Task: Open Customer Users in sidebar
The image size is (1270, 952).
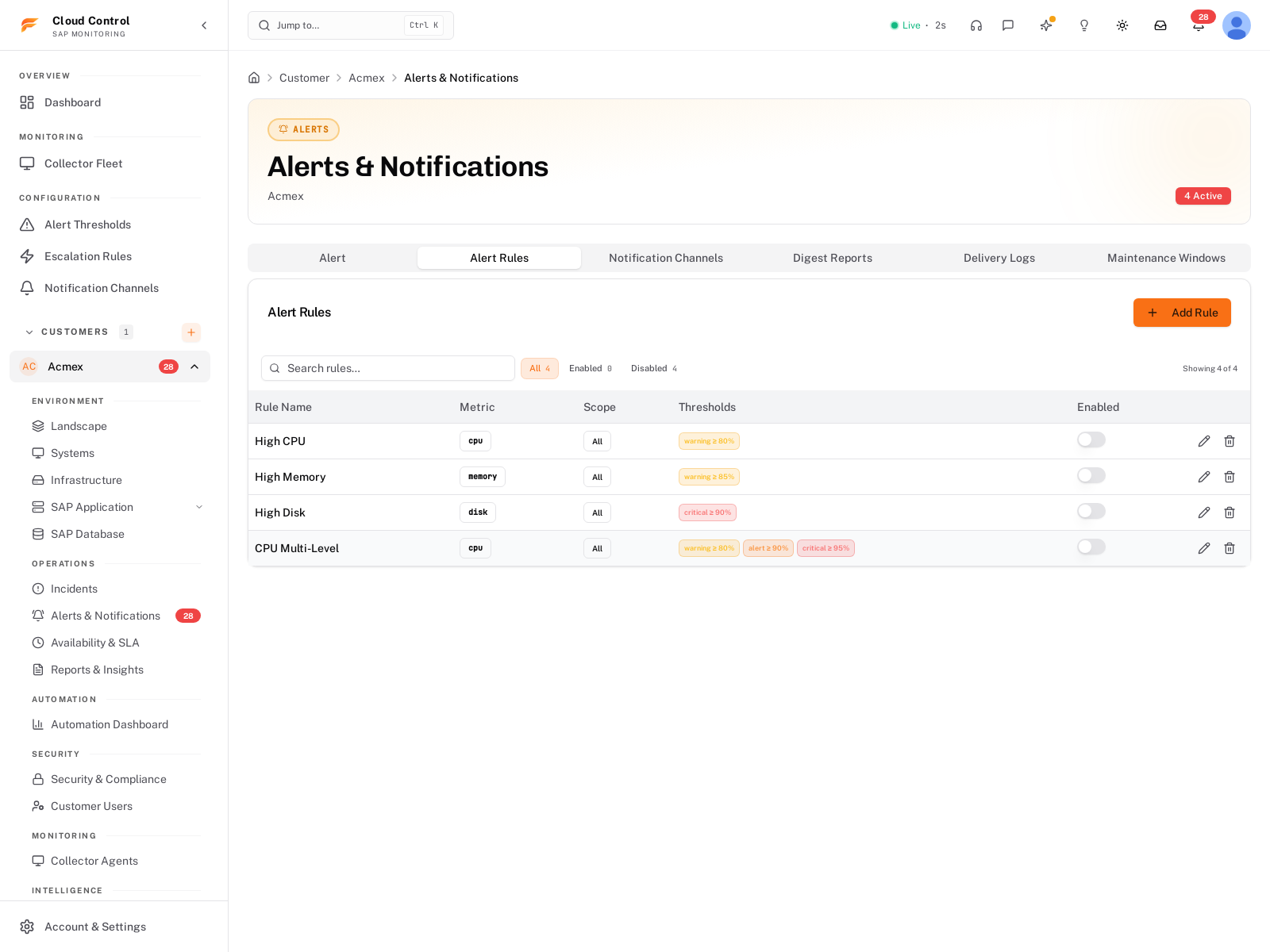Action: click(116, 806)
